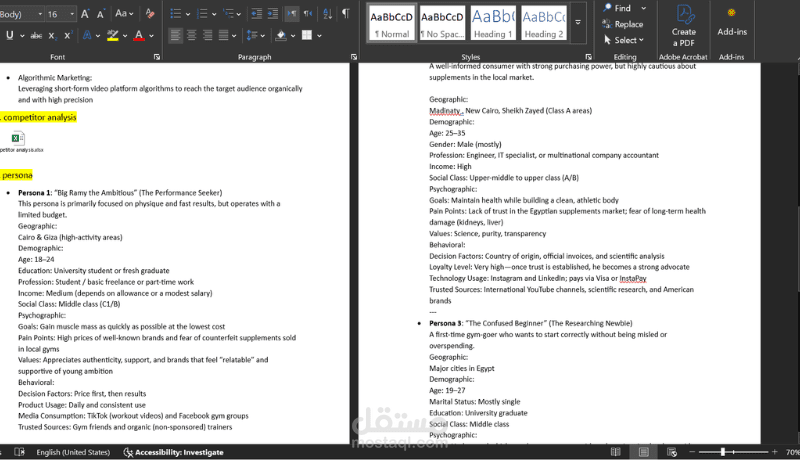The image size is (800, 460).
Task: Open Paragraph dialog launcher
Action: pos(354,57)
